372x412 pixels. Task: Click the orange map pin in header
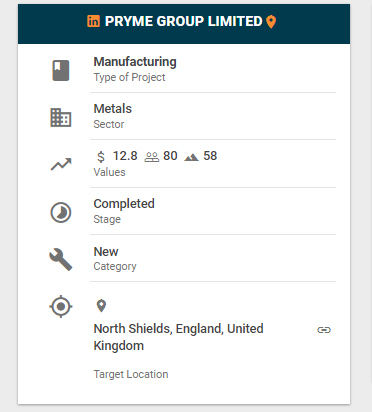271,22
